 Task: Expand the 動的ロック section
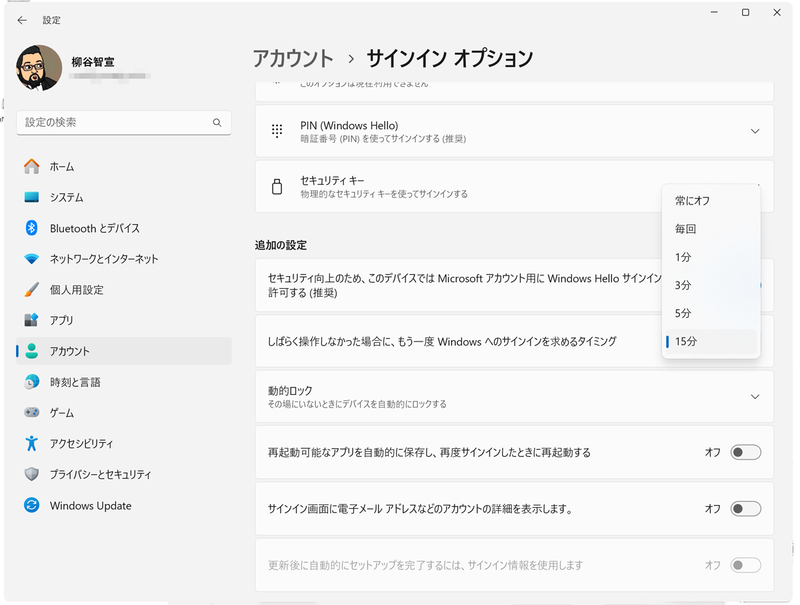click(755, 397)
